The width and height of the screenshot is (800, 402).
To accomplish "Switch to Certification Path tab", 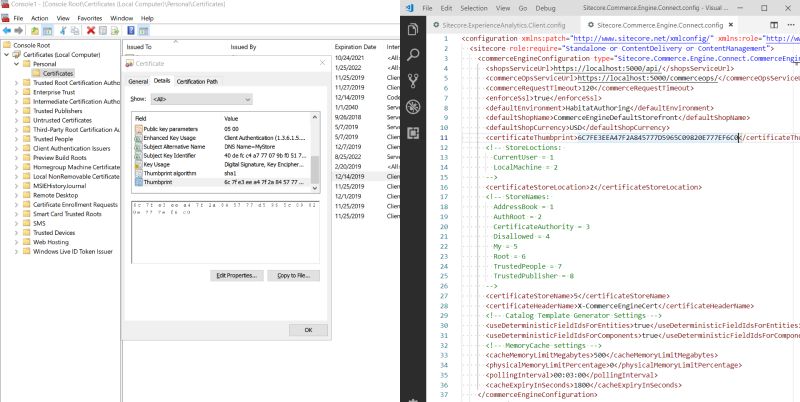I will (x=197, y=82).
